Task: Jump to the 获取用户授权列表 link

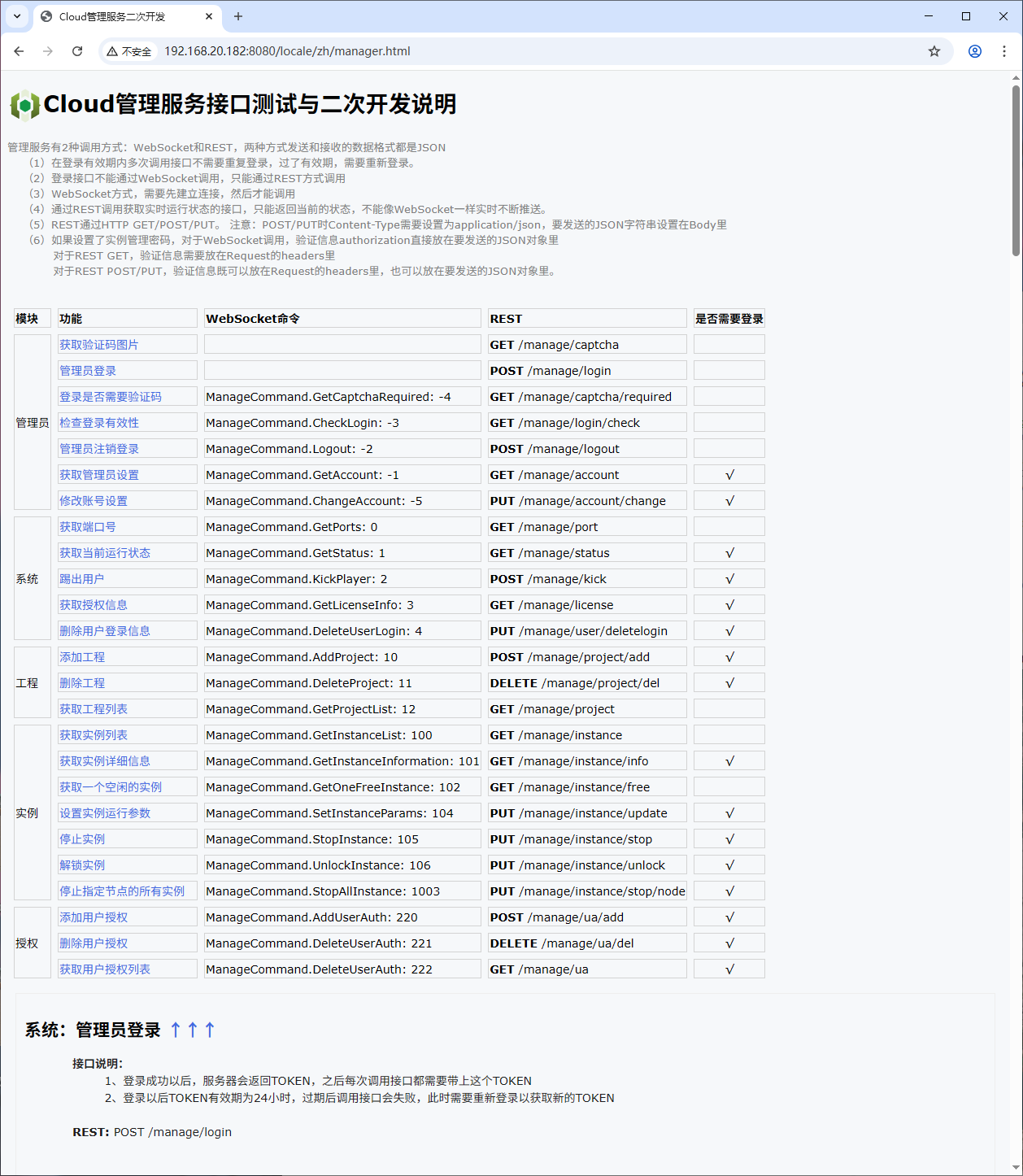Action: 105,969
